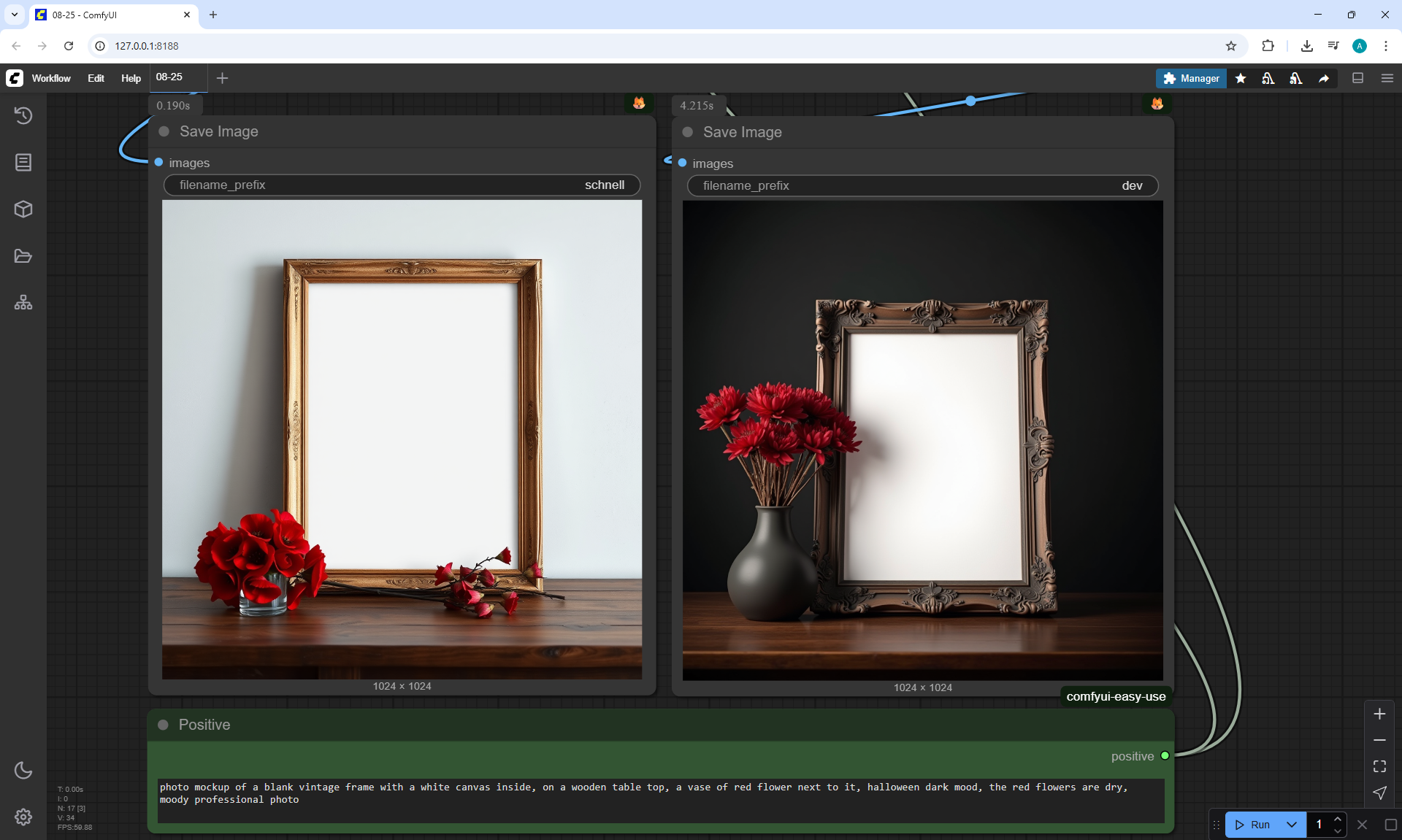This screenshot has height=840, width=1402.
Task: Toggle dark theme with moon icon
Action: tap(23, 770)
